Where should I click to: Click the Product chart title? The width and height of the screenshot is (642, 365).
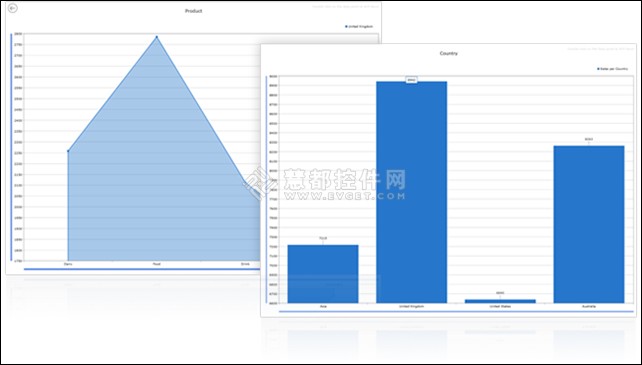(x=194, y=11)
